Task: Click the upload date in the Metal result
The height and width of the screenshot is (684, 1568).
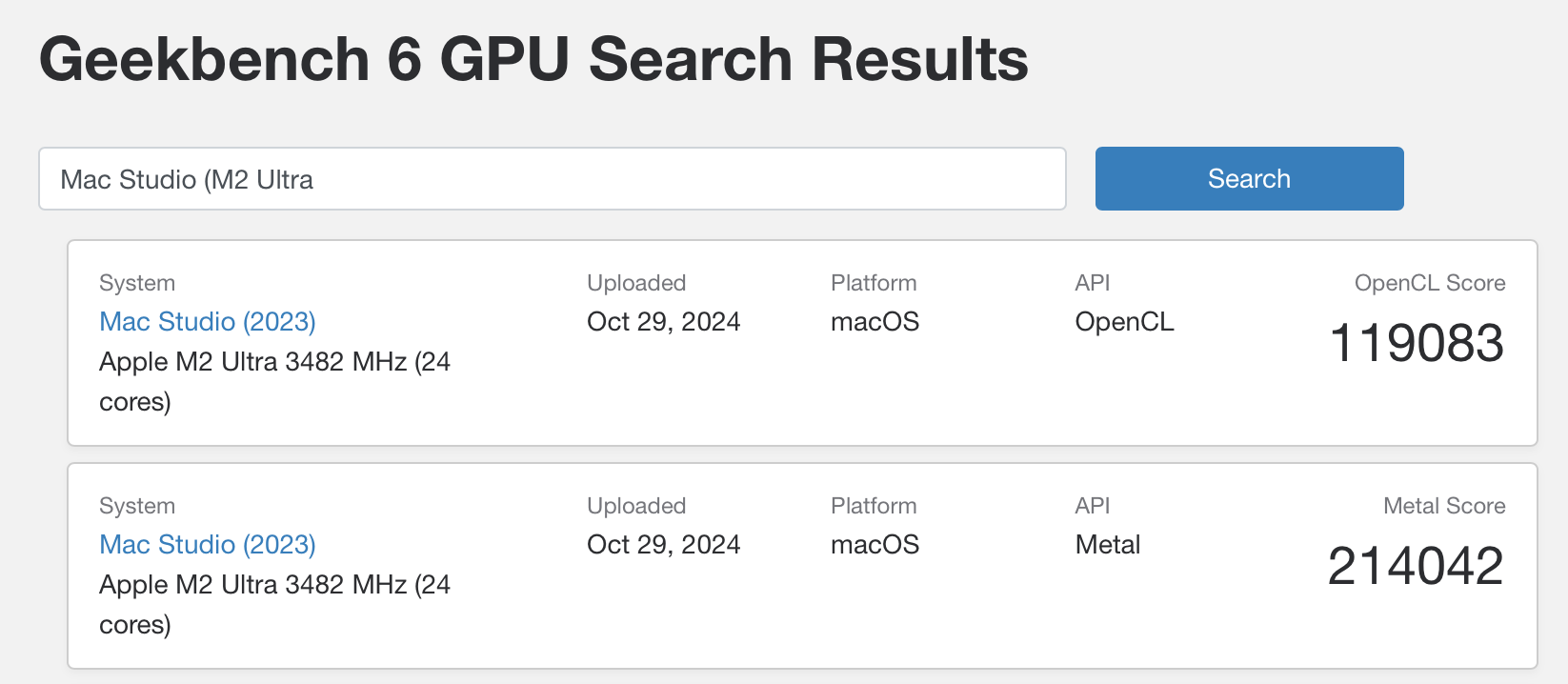Action: point(663,545)
